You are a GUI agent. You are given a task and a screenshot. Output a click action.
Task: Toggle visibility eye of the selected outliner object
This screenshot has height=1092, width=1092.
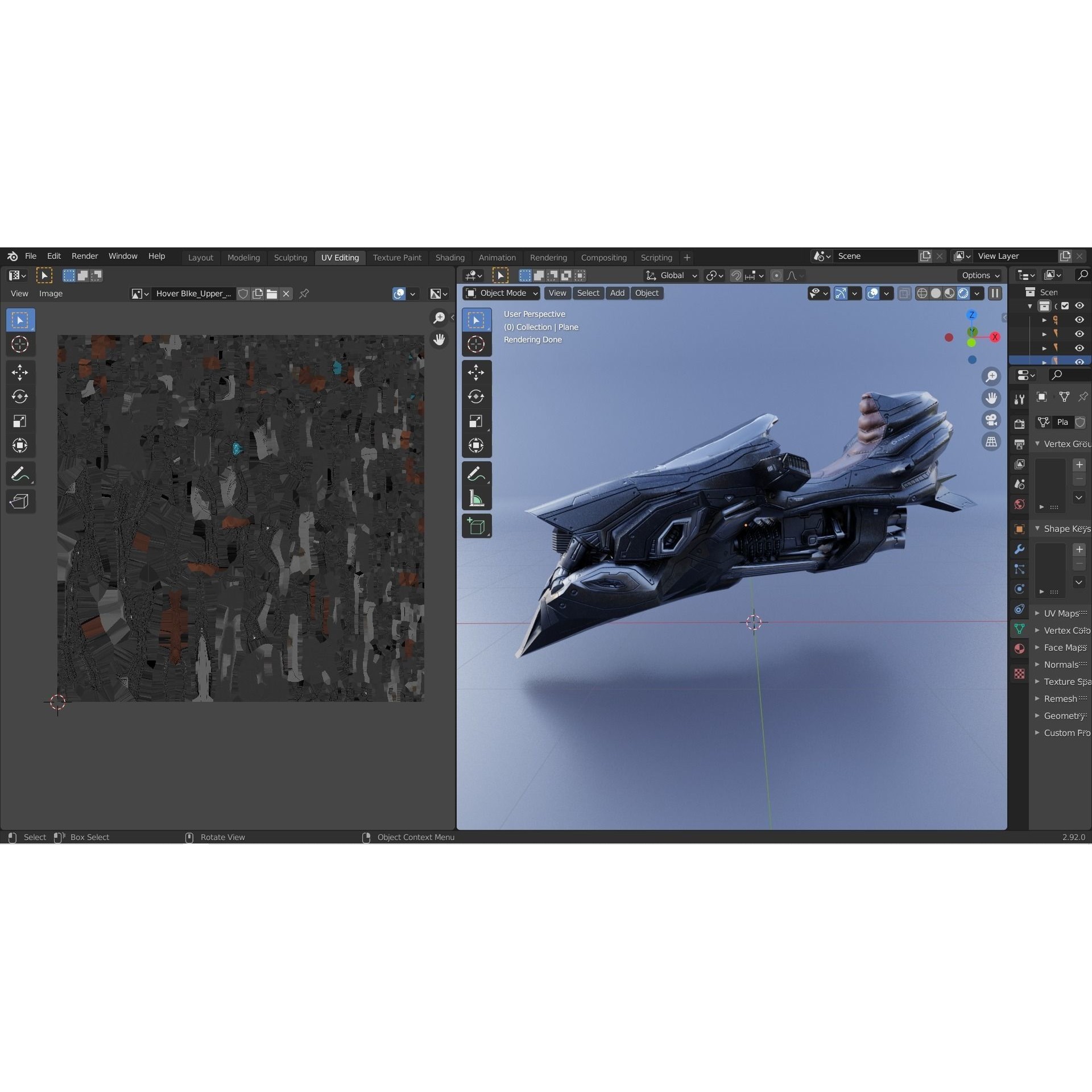click(1079, 361)
